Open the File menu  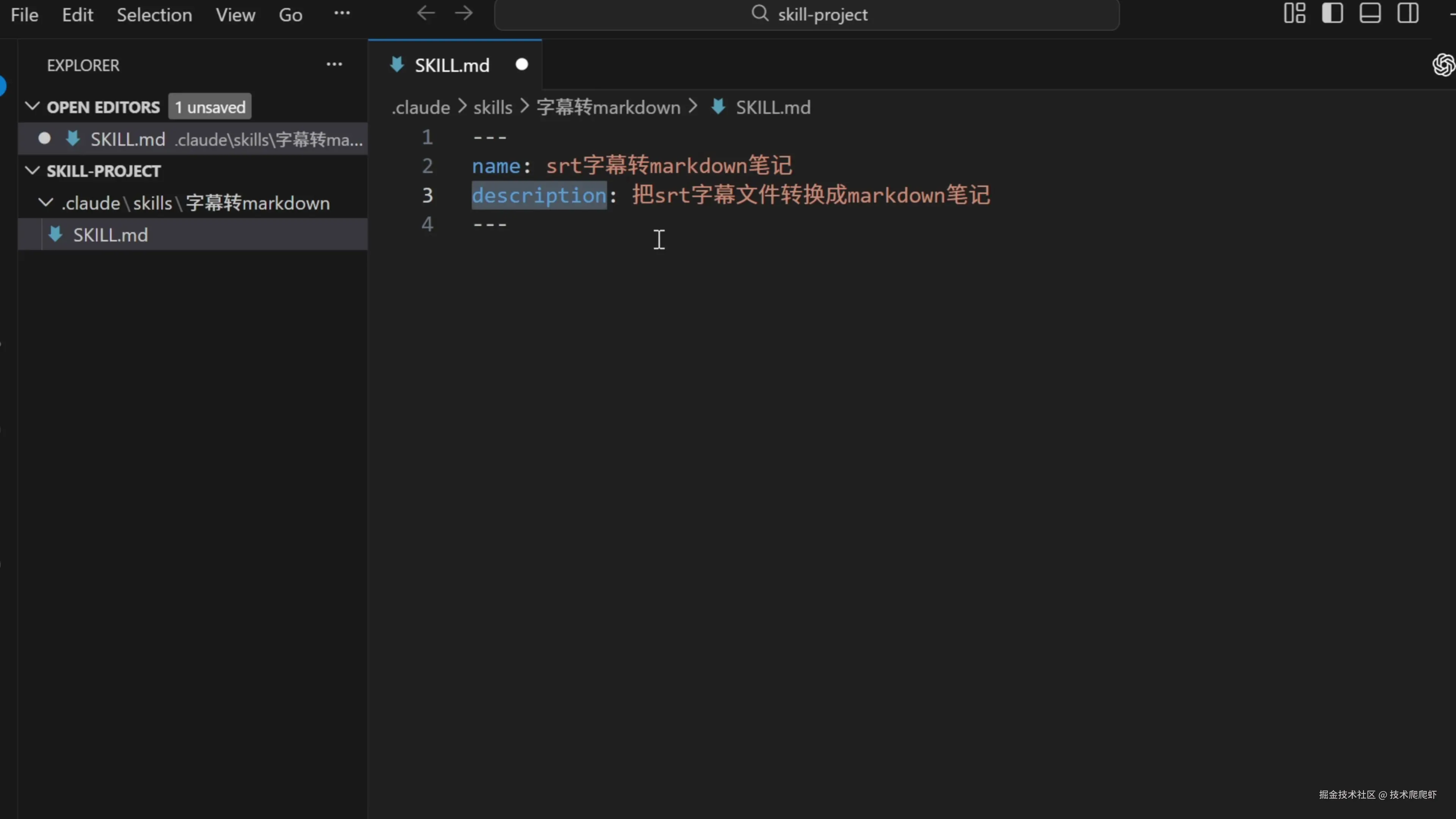(x=24, y=15)
